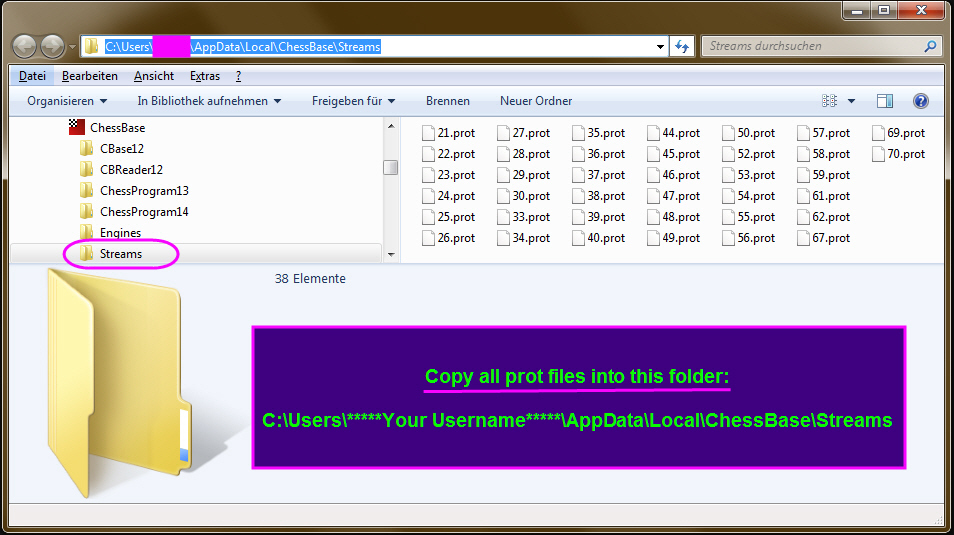Select file 50.prot

pyautogui.click(x=749, y=133)
